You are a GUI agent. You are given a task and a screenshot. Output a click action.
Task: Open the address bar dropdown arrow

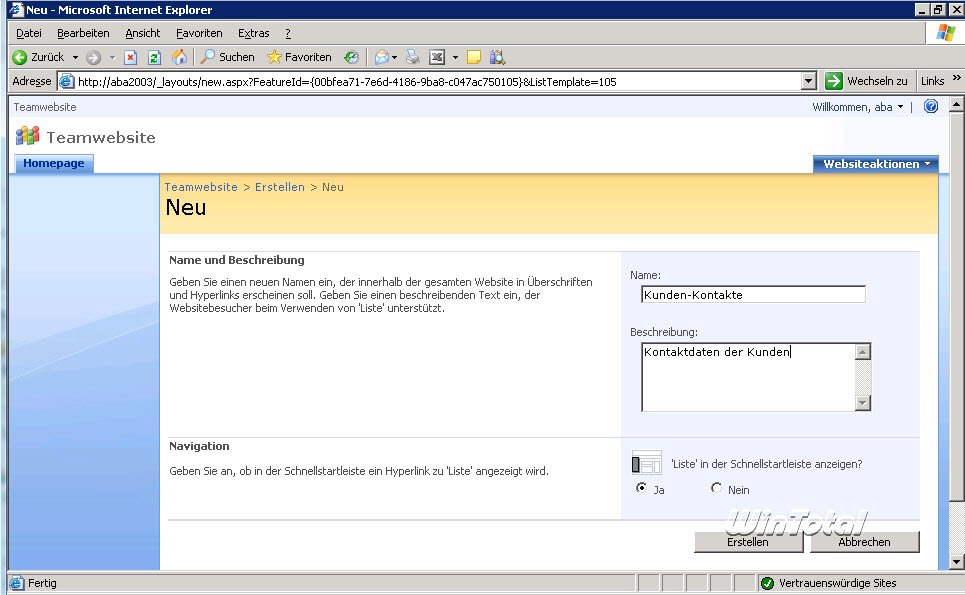(x=809, y=81)
